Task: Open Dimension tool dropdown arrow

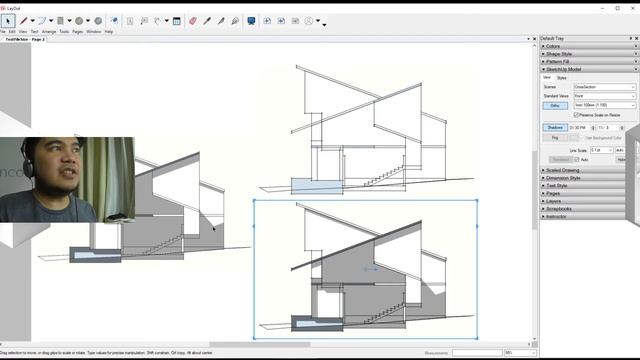Action: pos(167,21)
